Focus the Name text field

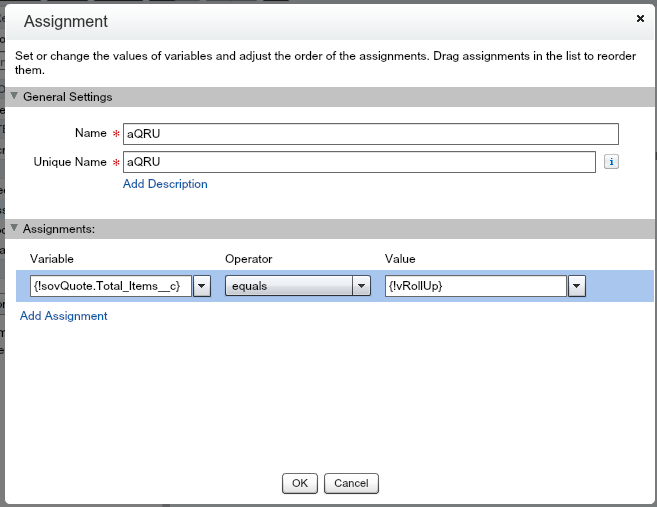pyautogui.click(x=370, y=134)
